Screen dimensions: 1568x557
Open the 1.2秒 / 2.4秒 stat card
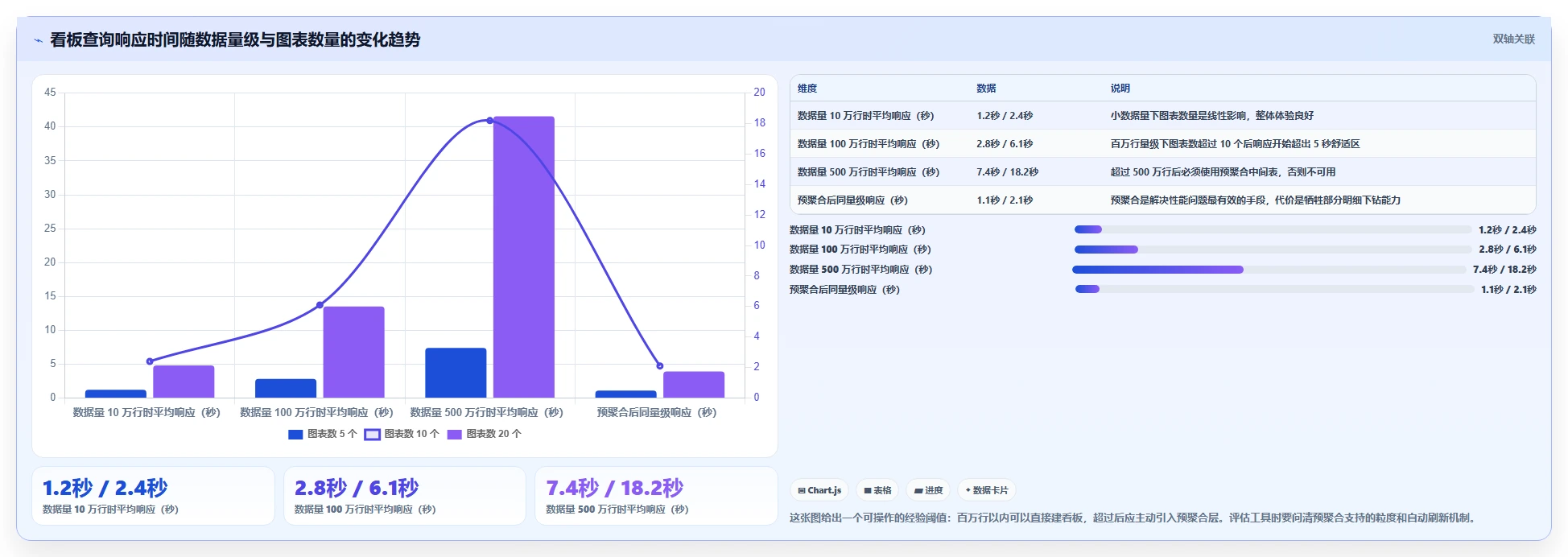pyautogui.click(x=153, y=496)
